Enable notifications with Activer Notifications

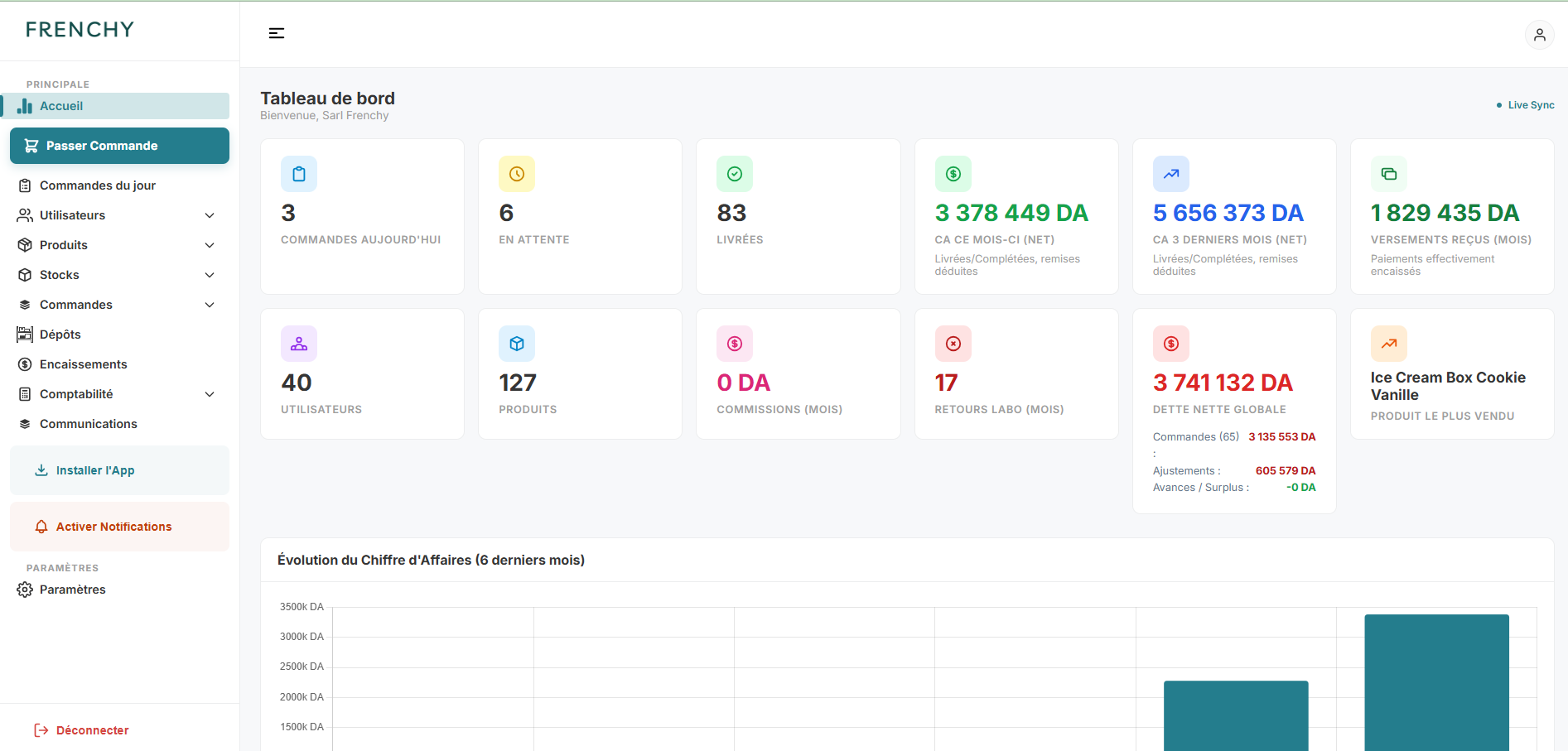click(x=119, y=527)
